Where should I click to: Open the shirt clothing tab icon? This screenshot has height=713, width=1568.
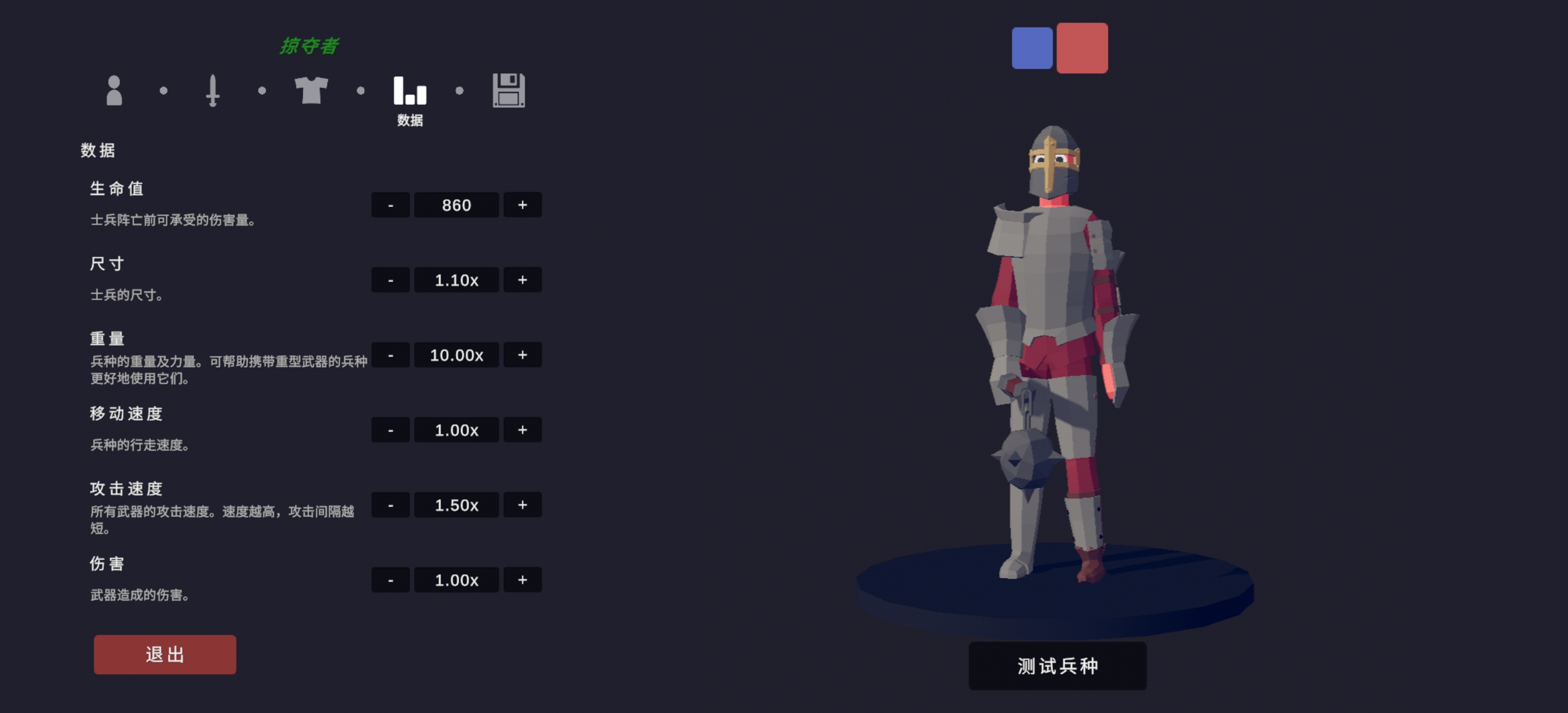(x=311, y=90)
